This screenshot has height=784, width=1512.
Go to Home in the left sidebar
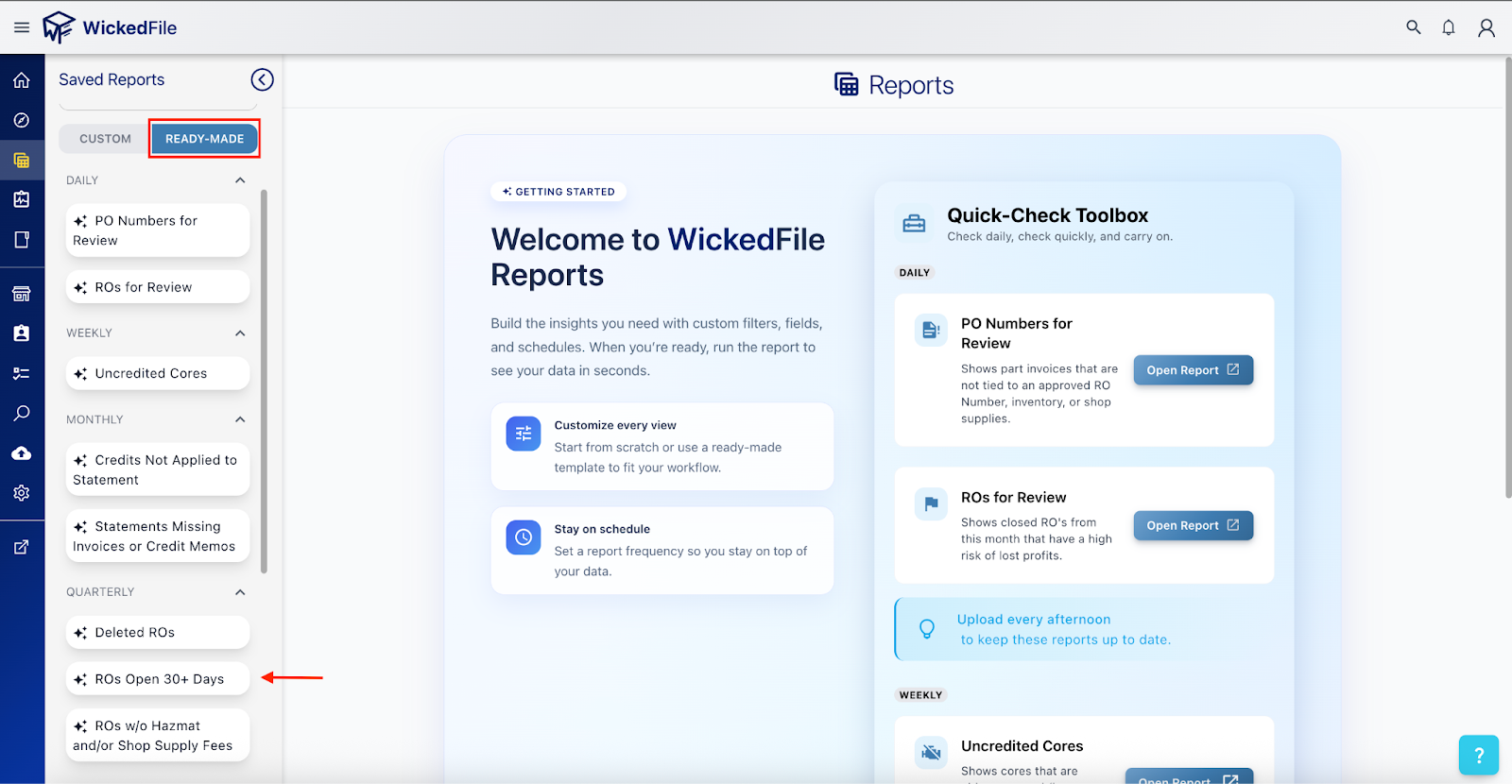click(22, 80)
